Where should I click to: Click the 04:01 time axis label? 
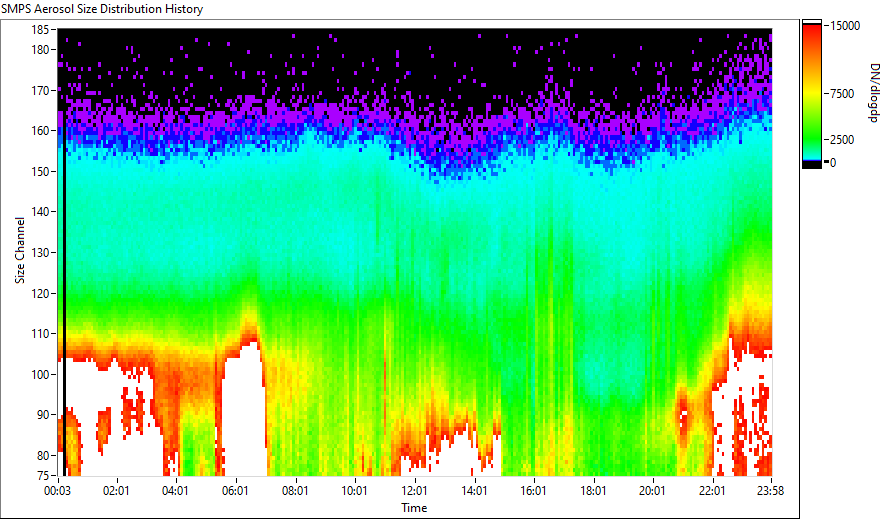coord(175,491)
